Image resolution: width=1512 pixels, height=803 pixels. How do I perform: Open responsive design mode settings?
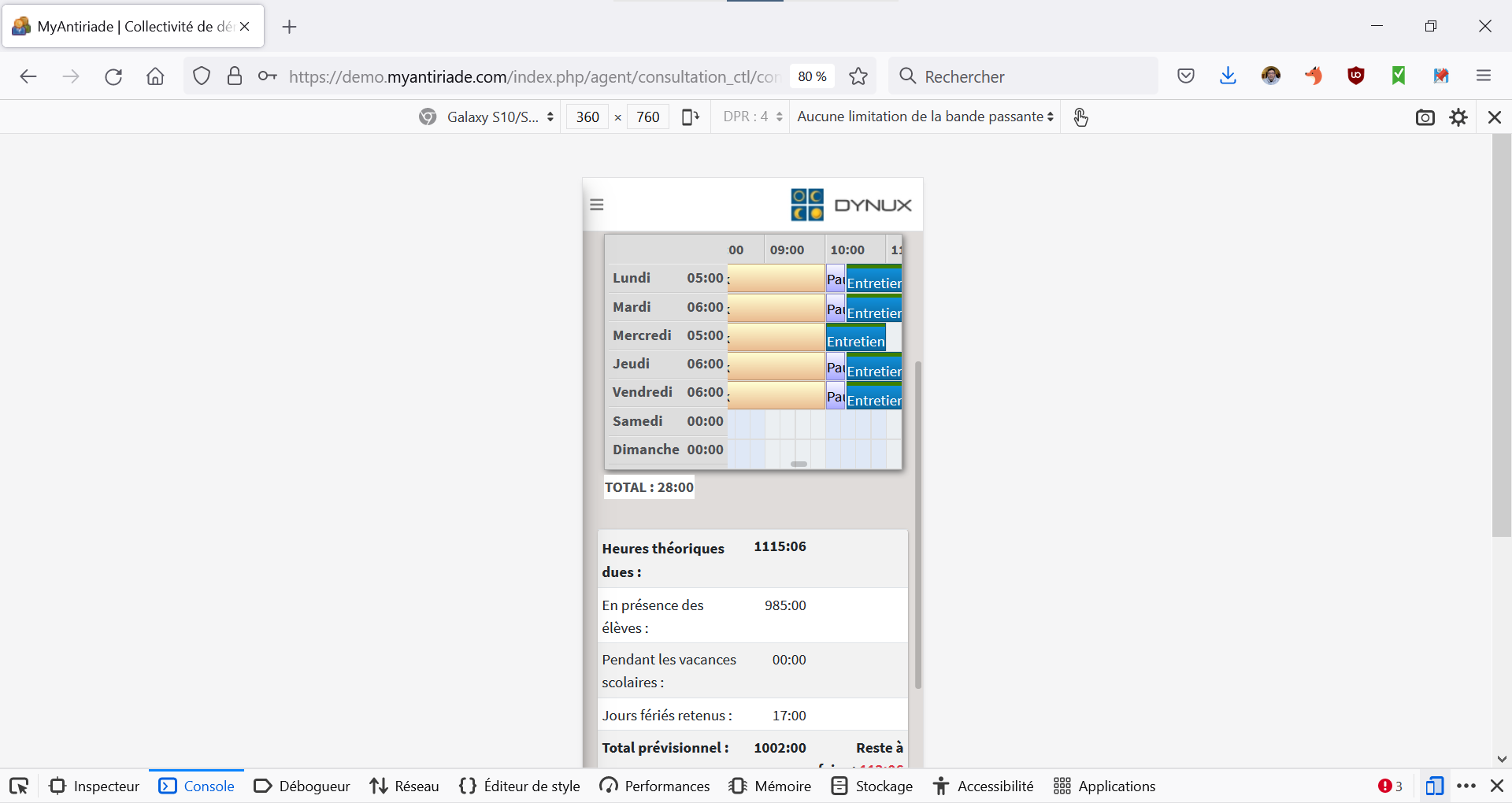coord(1458,117)
